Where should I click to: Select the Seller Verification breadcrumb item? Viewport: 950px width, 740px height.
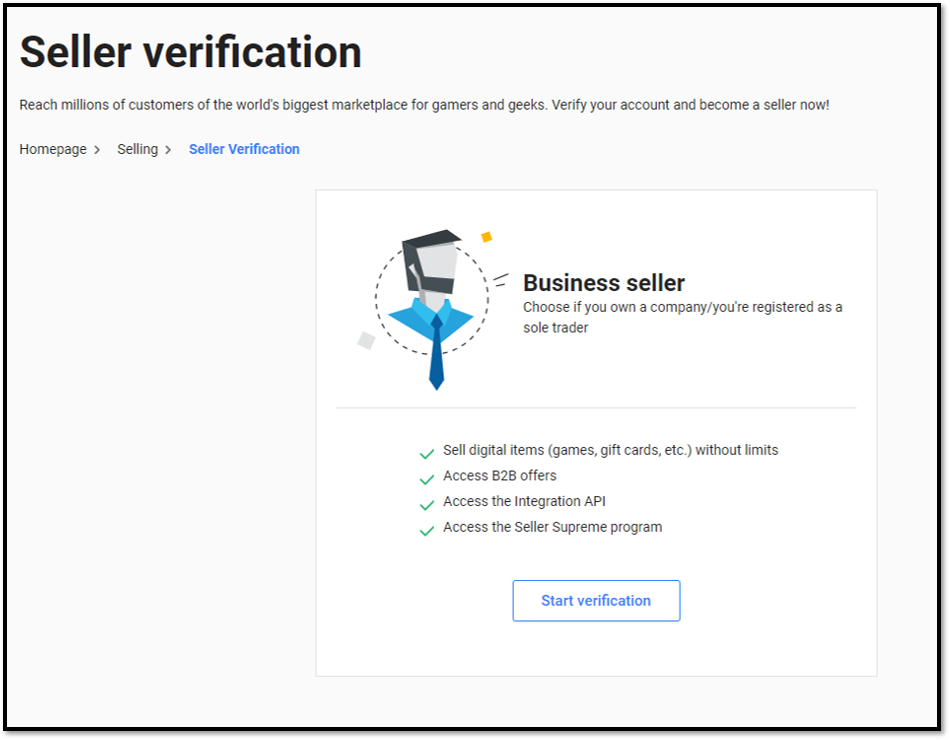(244, 149)
